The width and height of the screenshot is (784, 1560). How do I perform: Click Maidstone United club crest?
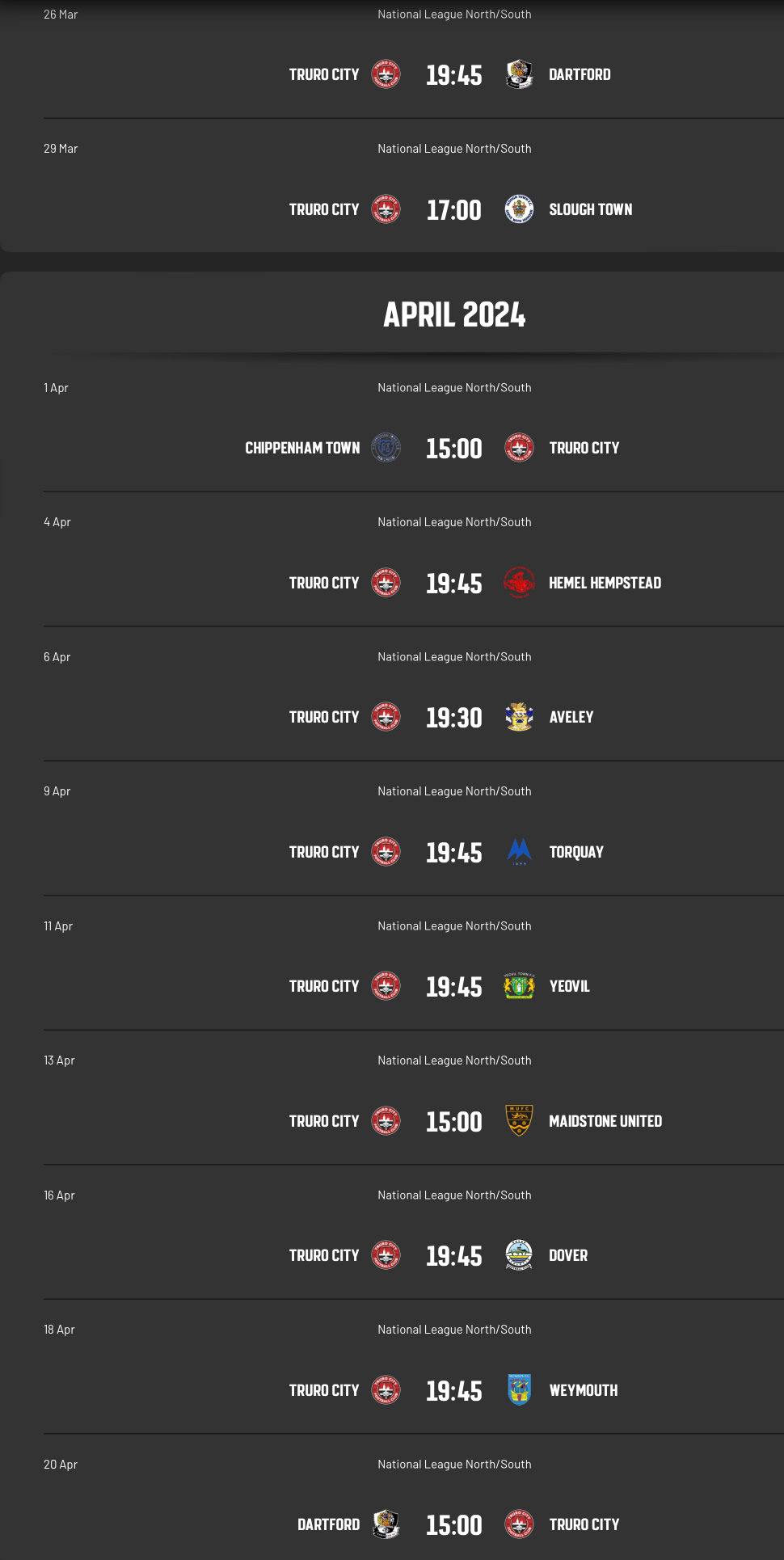point(519,1121)
